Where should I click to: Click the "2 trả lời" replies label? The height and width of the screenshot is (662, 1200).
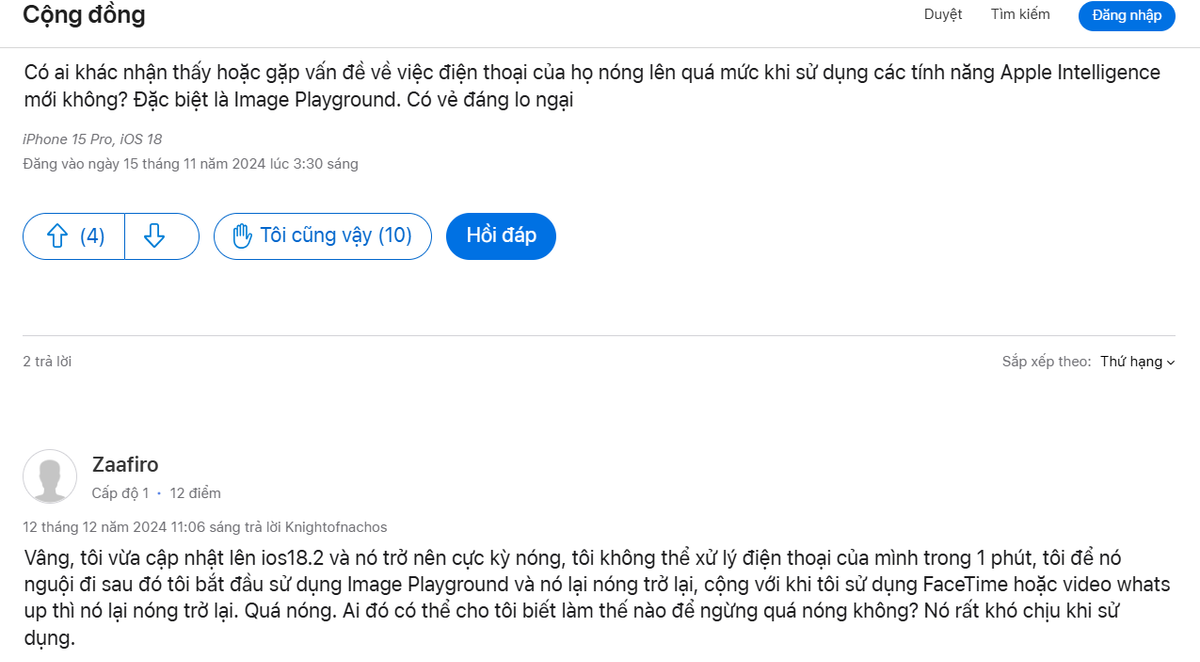tap(47, 361)
